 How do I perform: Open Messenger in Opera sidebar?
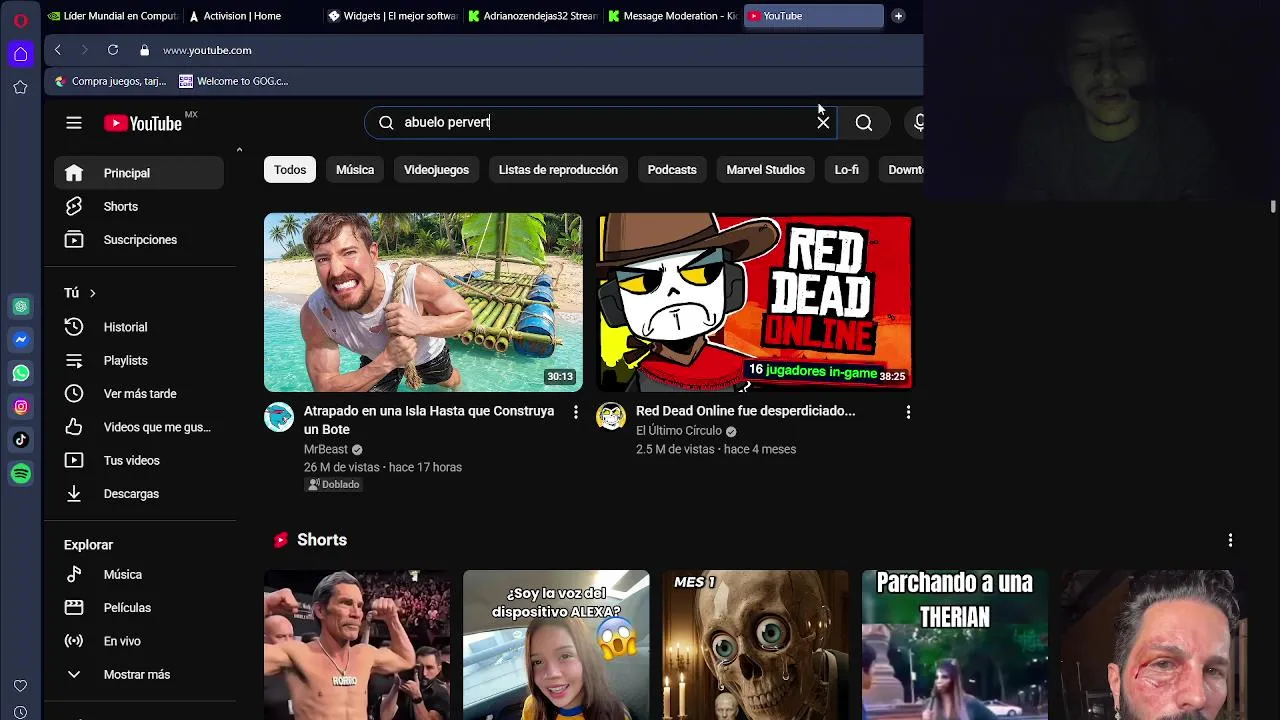(x=21, y=340)
